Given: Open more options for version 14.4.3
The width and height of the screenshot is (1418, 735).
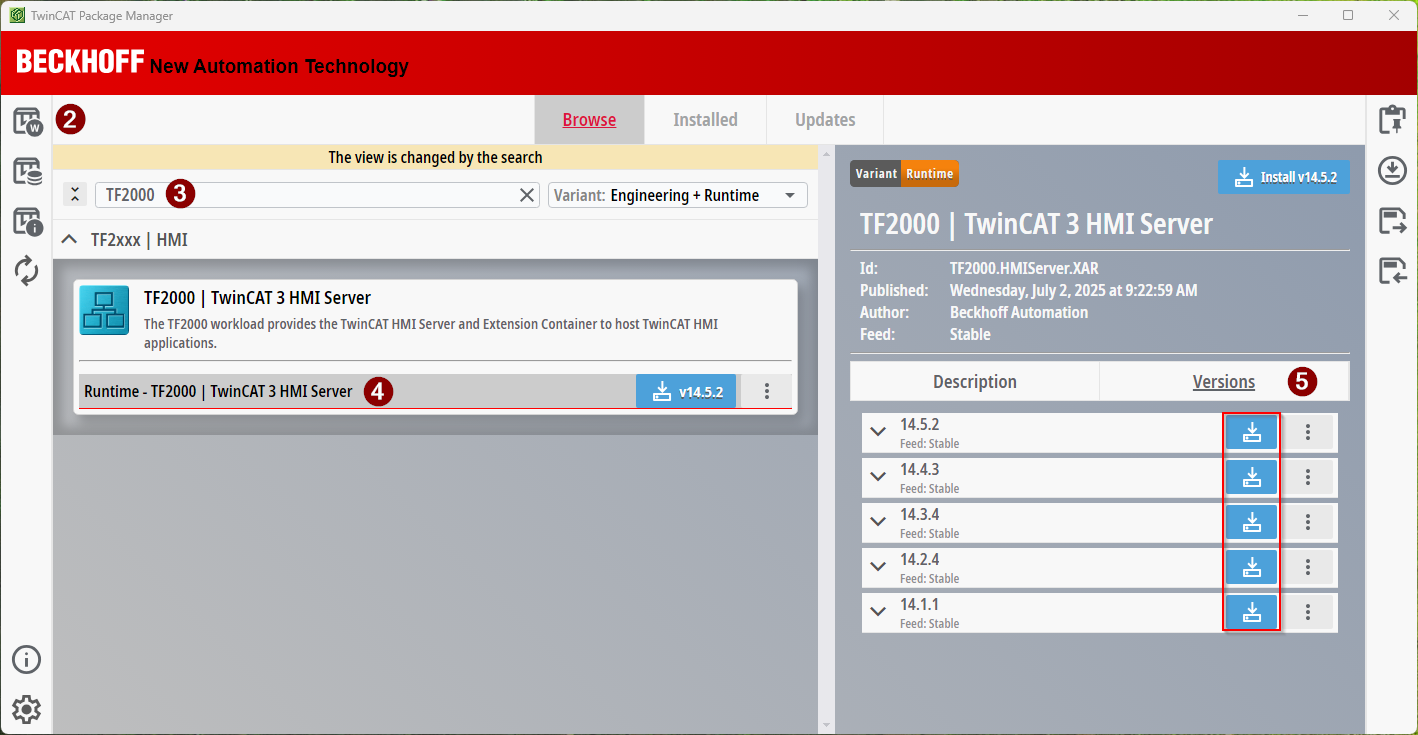Looking at the screenshot, I should (x=1308, y=478).
